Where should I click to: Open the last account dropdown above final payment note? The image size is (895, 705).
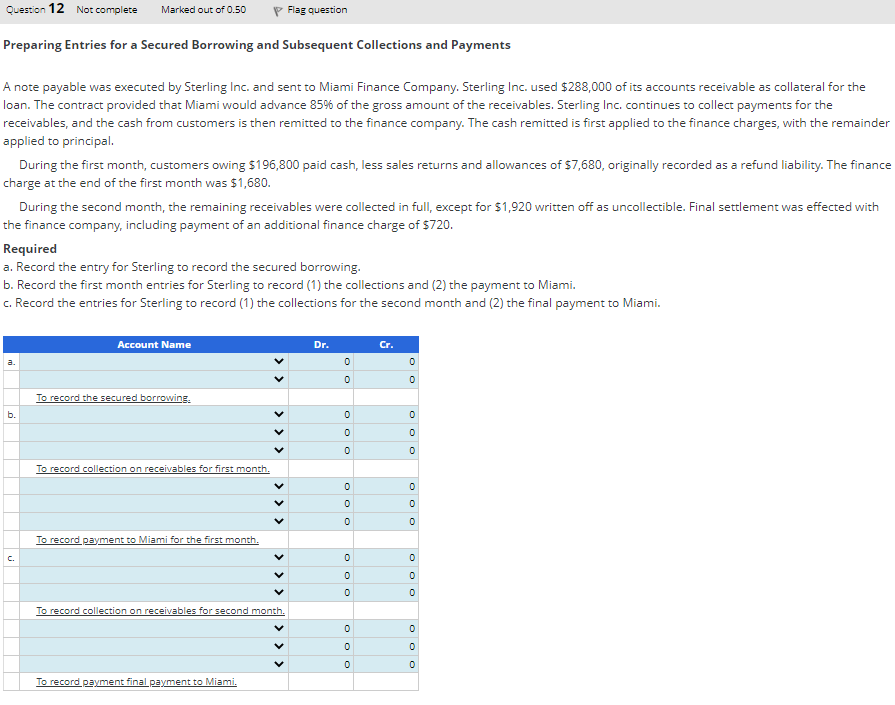click(279, 663)
